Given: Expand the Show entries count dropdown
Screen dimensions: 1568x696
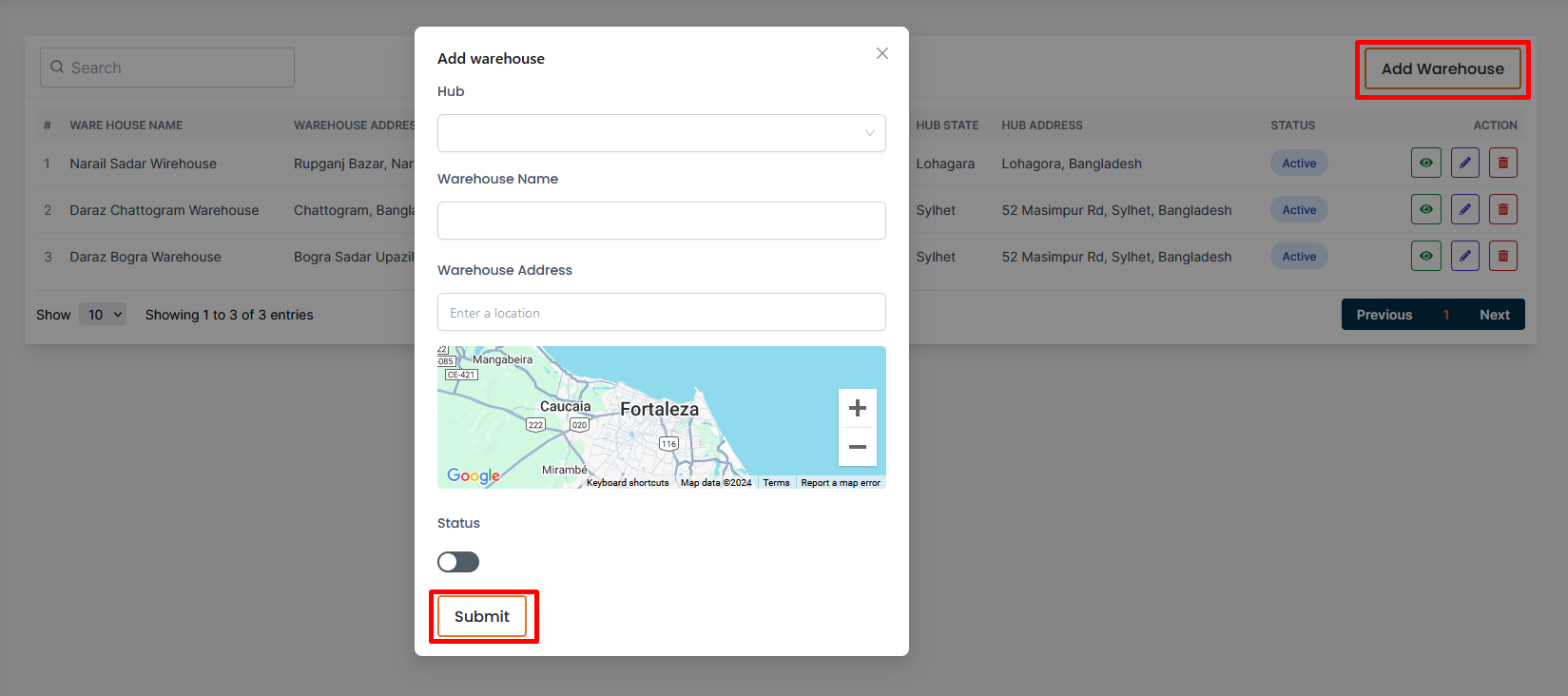Looking at the screenshot, I should click(x=105, y=315).
